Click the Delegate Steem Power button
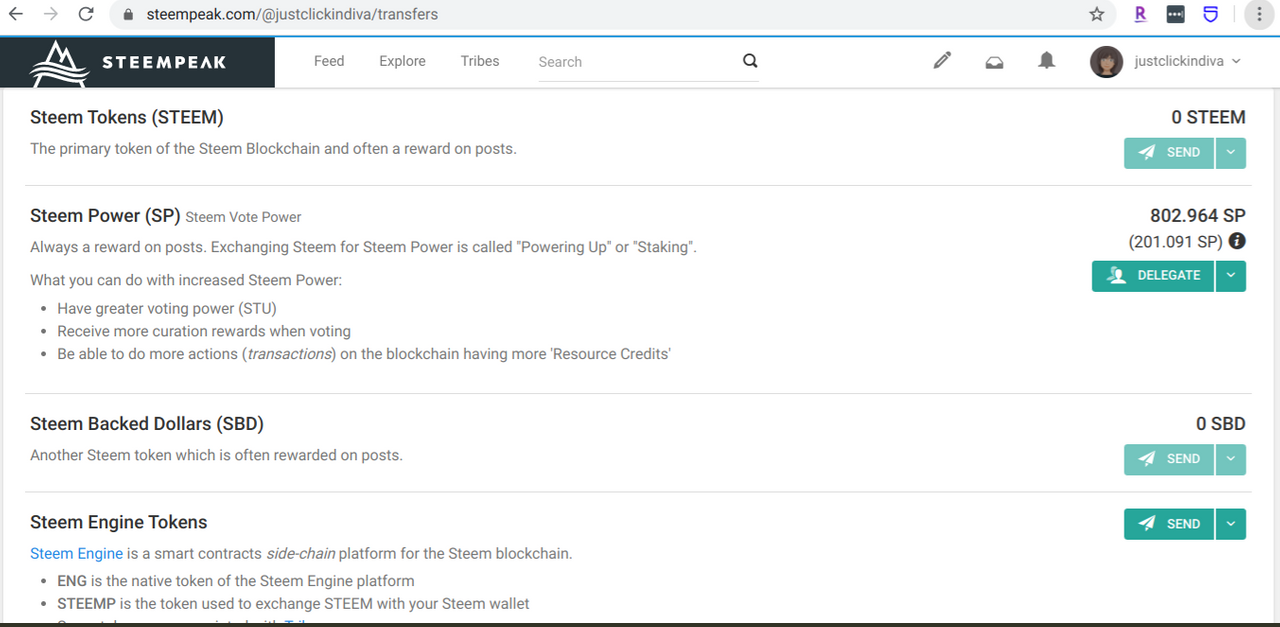The image size is (1280, 627). click(x=1153, y=276)
